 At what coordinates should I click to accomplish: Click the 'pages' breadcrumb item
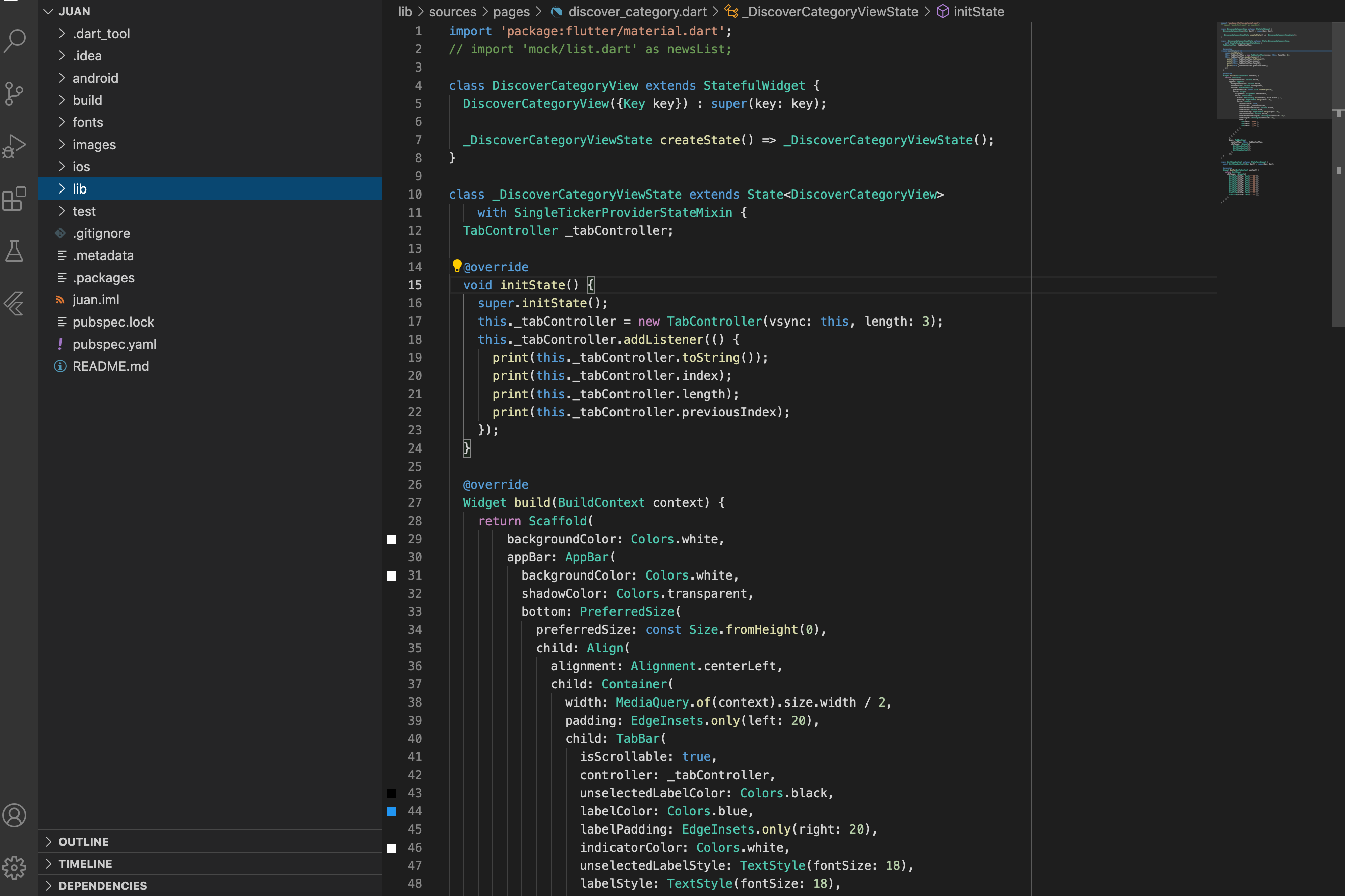(511, 11)
